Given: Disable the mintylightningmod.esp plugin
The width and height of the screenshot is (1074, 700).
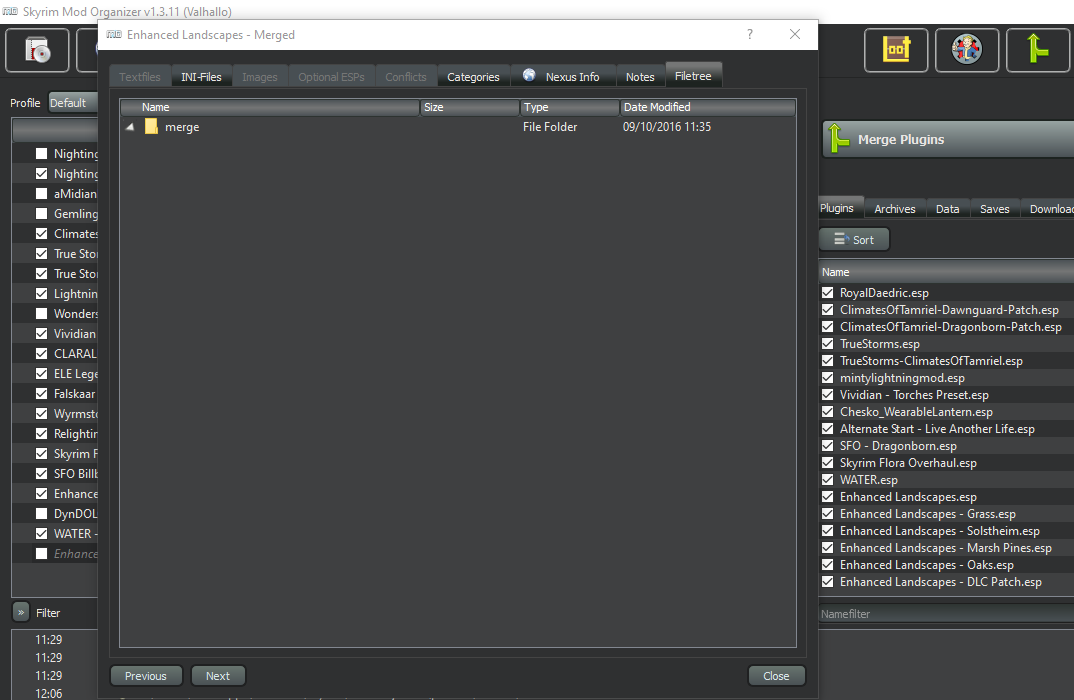Looking at the screenshot, I should point(827,377).
